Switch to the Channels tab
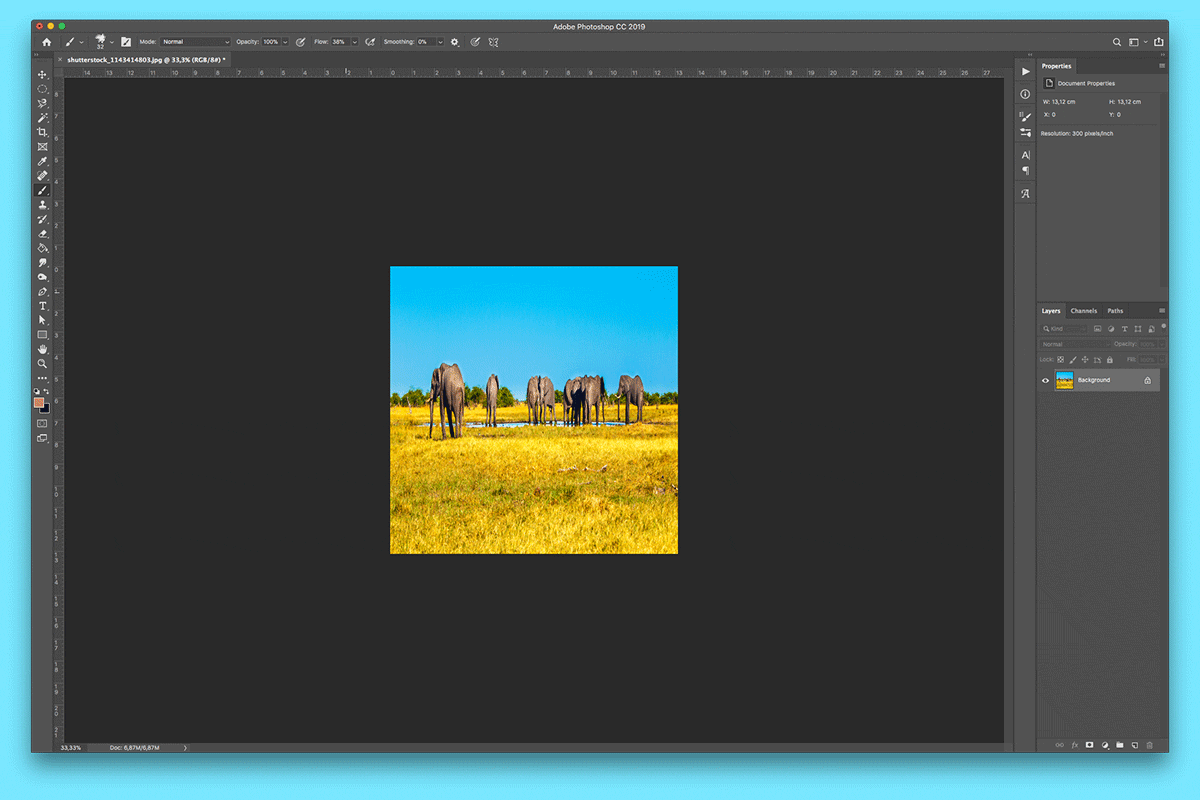 tap(1084, 311)
